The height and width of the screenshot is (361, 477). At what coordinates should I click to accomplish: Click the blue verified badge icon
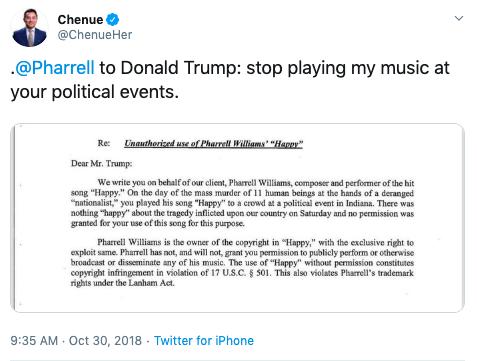[113, 20]
